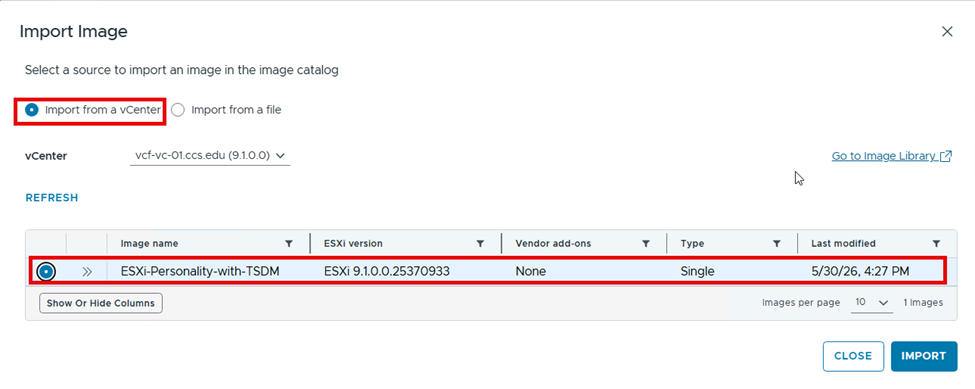The height and width of the screenshot is (389, 975).
Task: Click the CLOSE button
Action: click(853, 356)
